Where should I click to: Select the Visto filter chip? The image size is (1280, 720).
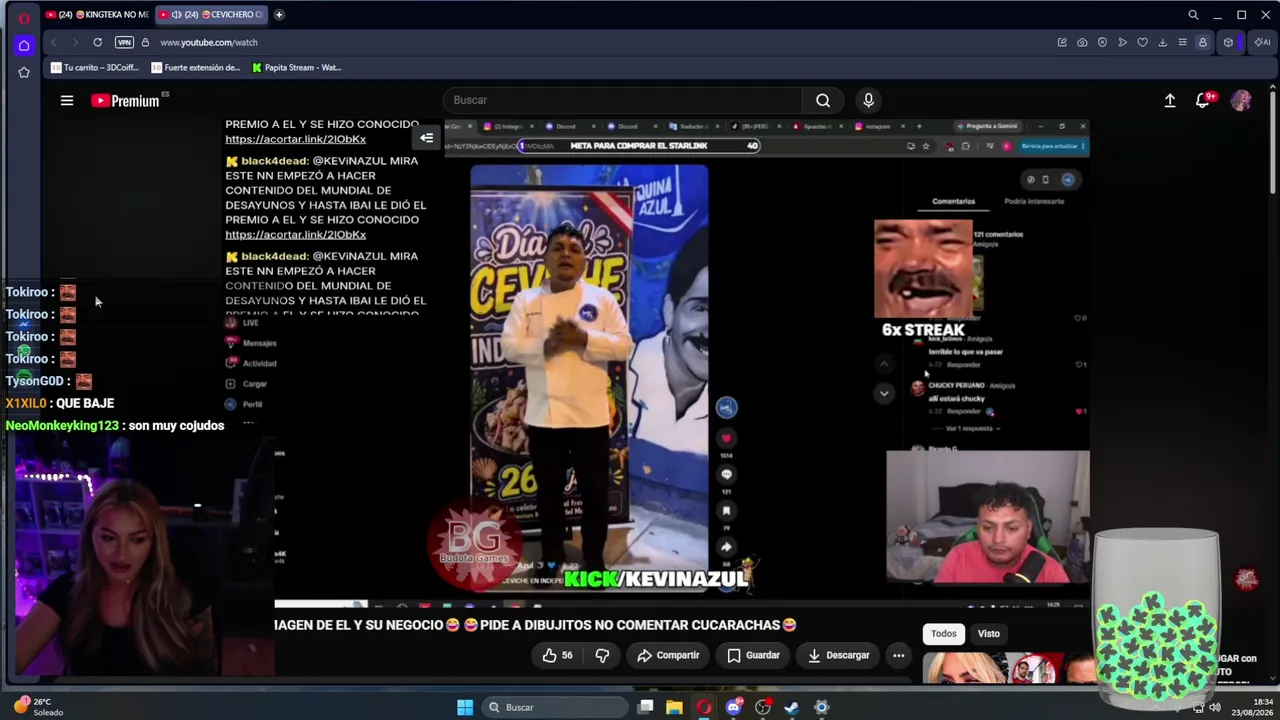pyautogui.click(x=988, y=633)
